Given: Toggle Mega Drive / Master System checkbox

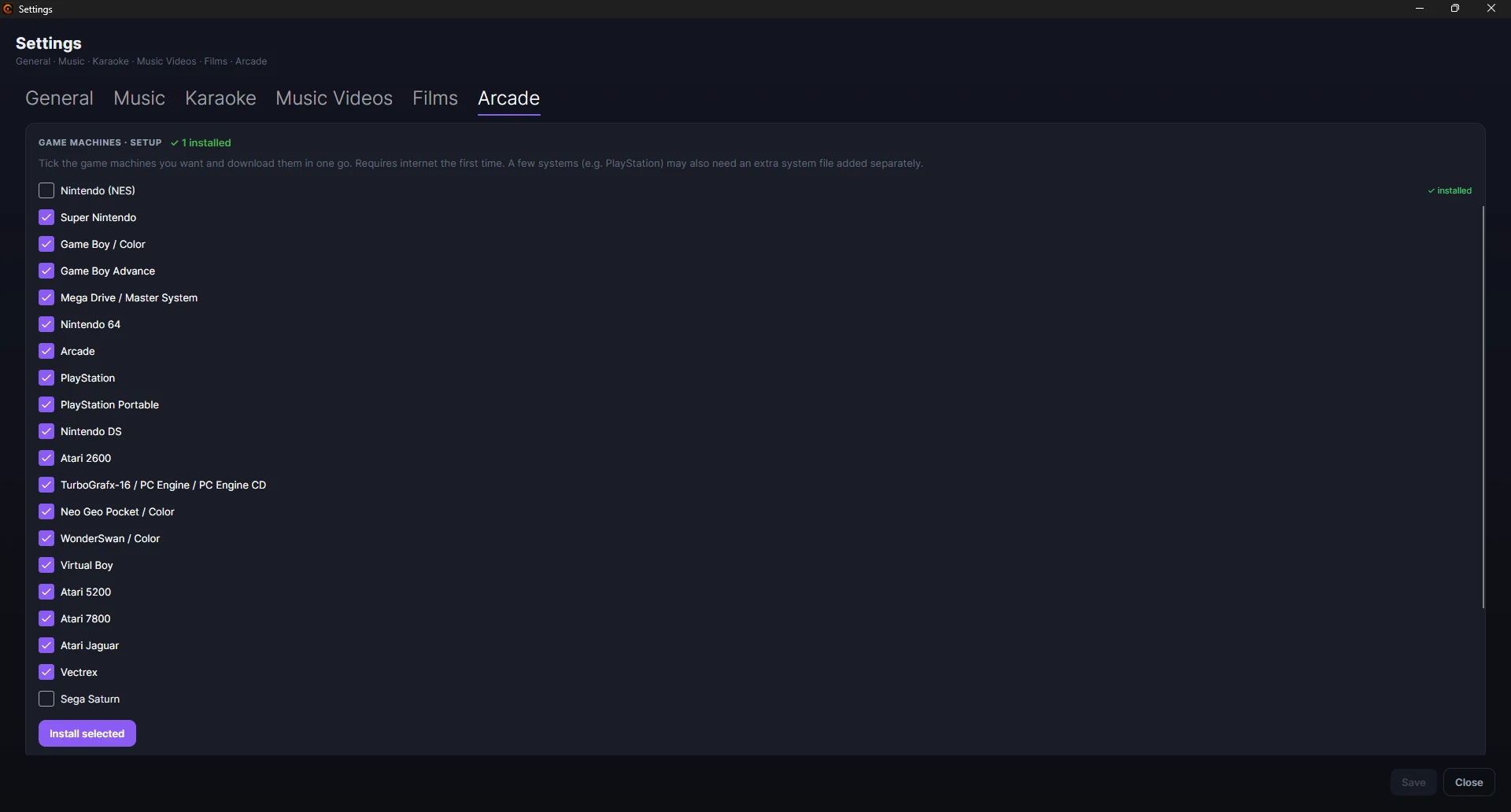Looking at the screenshot, I should point(46,298).
